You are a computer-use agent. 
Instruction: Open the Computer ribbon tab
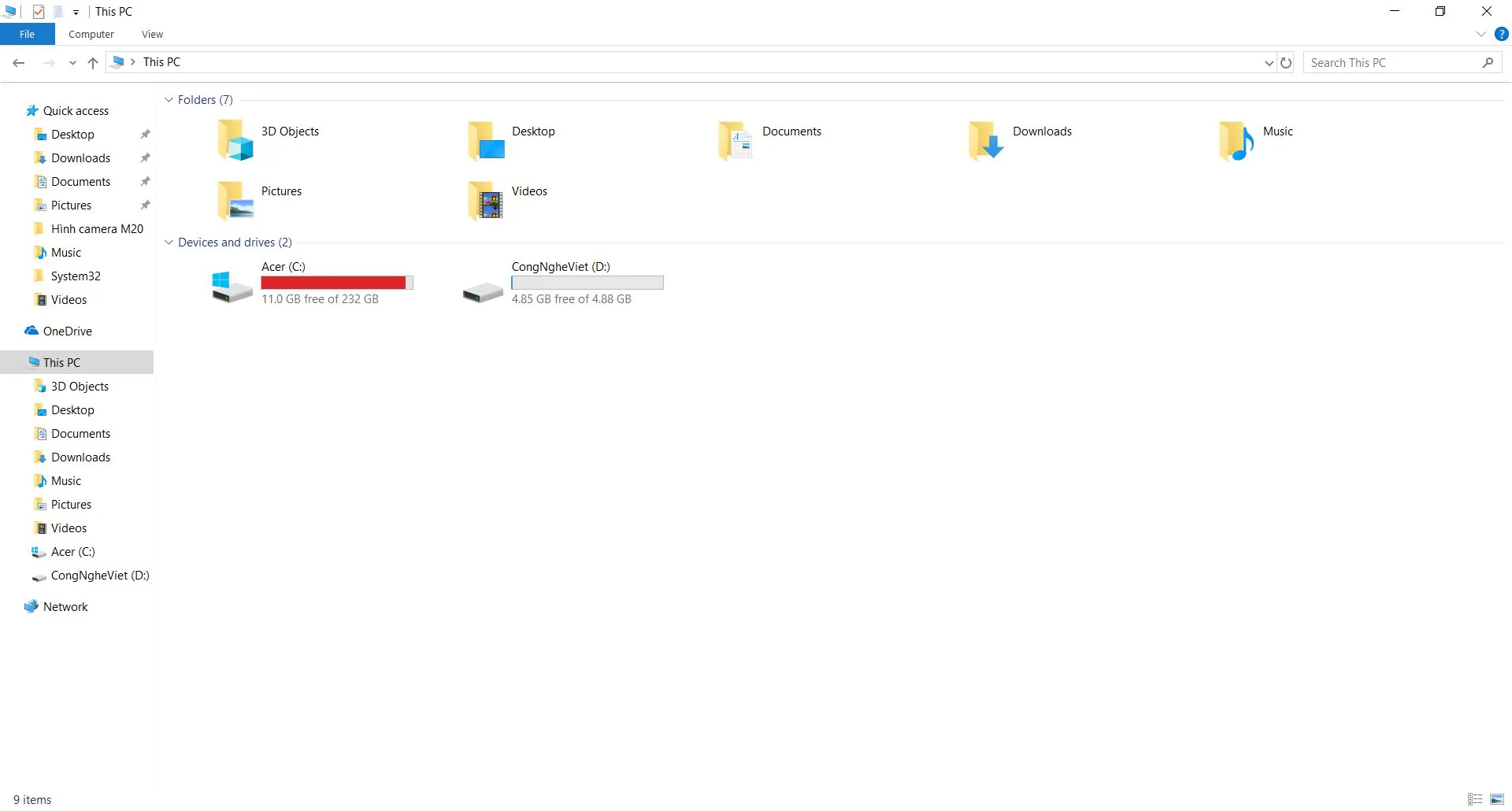click(x=91, y=34)
